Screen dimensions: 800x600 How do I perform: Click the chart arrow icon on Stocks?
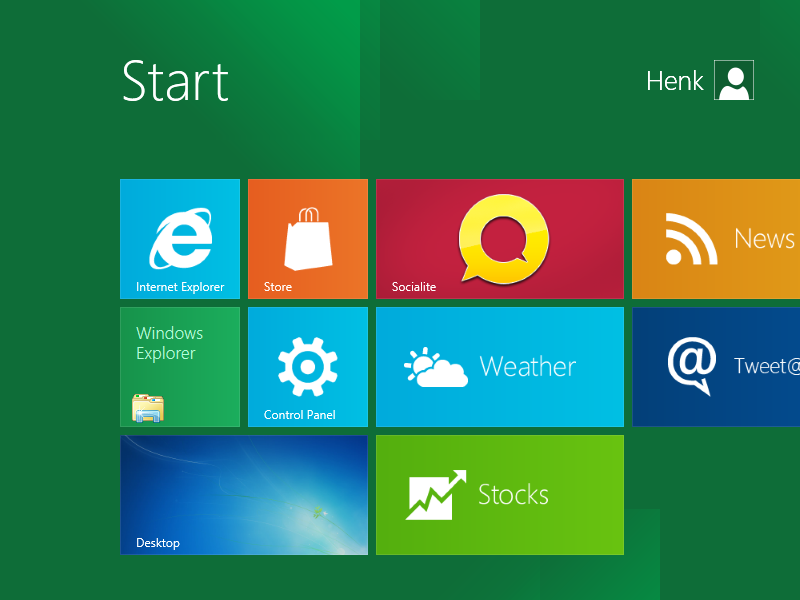click(x=434, y=493)
